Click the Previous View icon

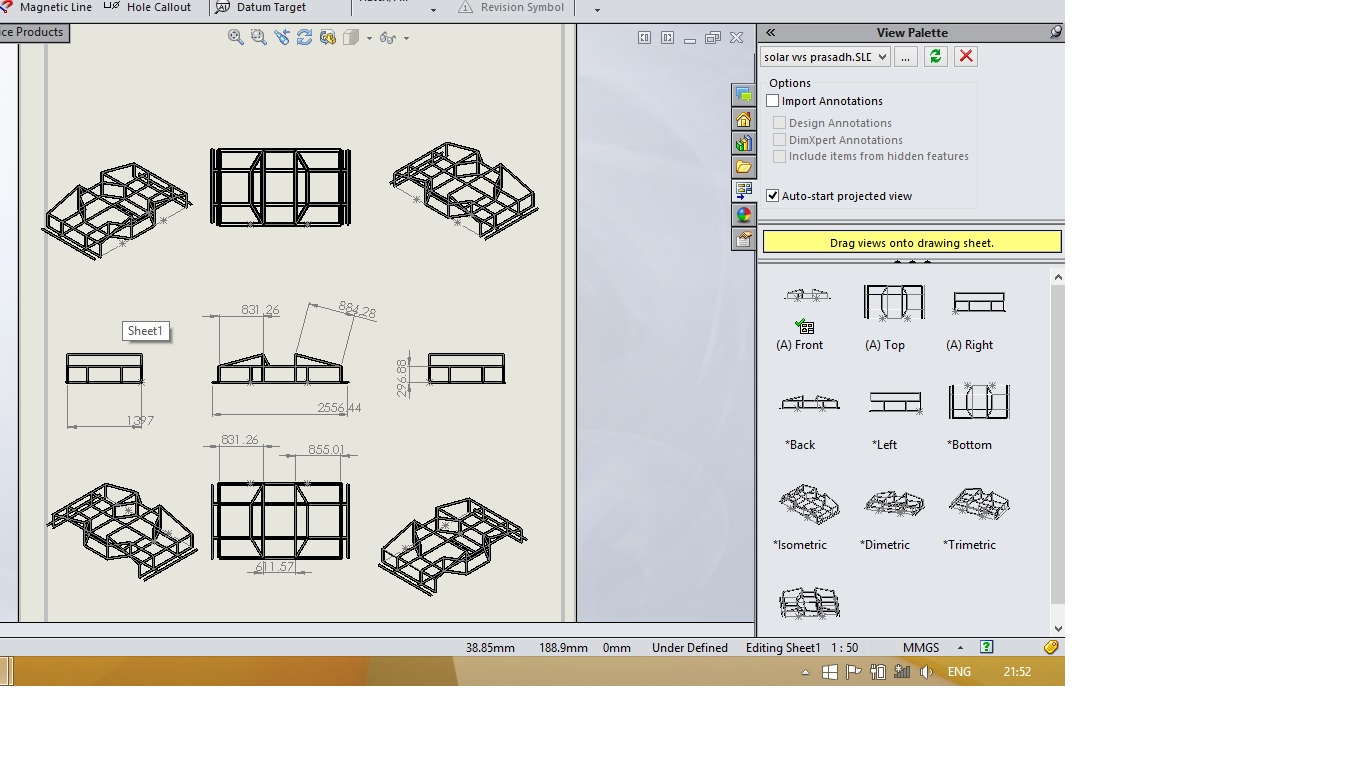pos(282,37)
